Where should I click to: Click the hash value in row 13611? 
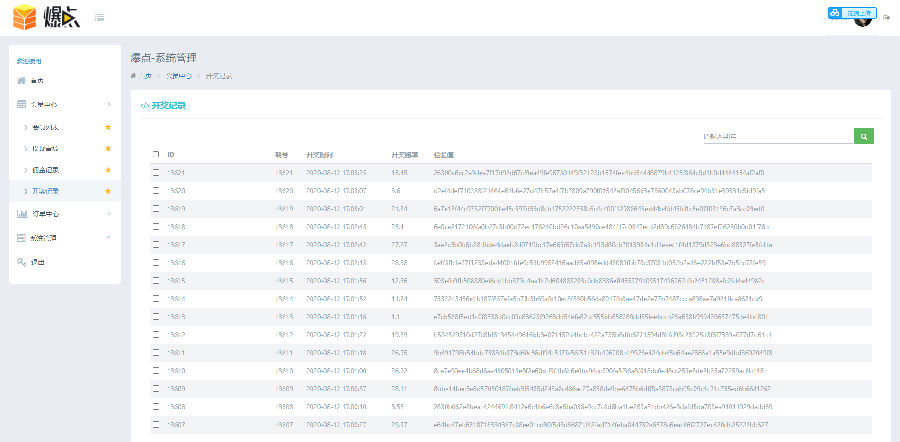tap(603, 353)
